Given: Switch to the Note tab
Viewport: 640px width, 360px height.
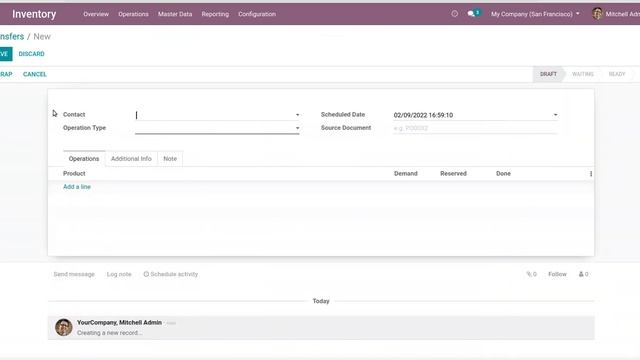Looking at the screenshot, I should coord(170,159).
